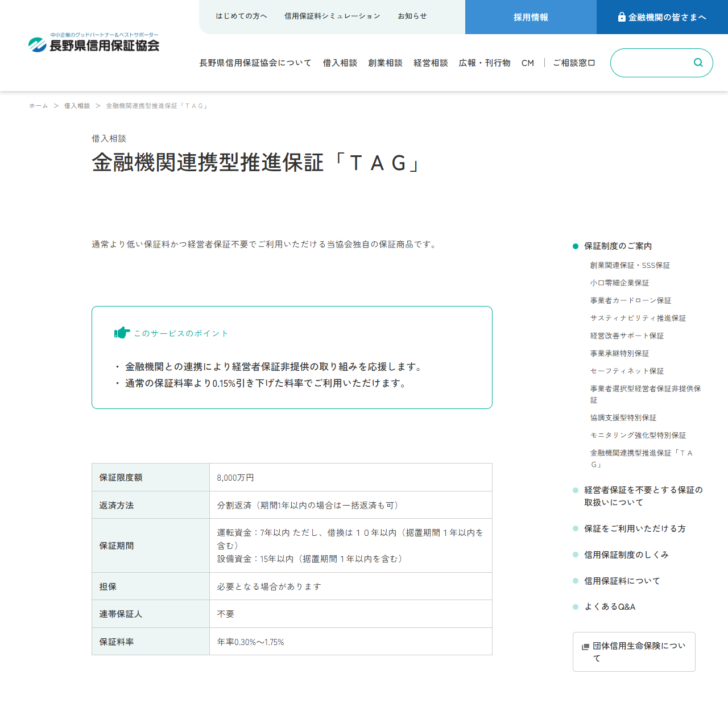Image resolution: width=728 pixels, height=711 pixels.
Task: Expand 保証制度のご案内 sidebar section
Action: pos(618,246)
